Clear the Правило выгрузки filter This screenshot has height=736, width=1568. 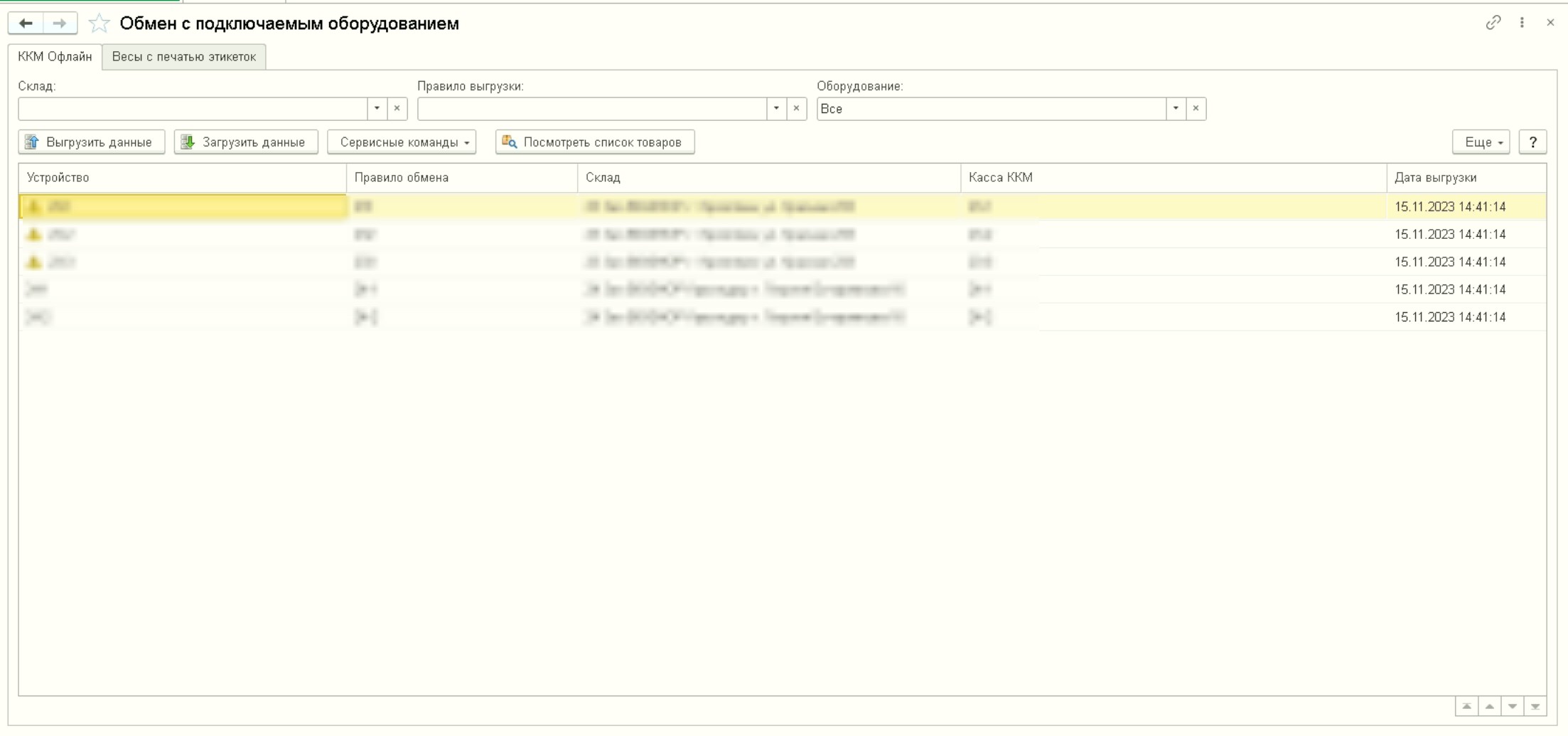click(x=796, y=109)
